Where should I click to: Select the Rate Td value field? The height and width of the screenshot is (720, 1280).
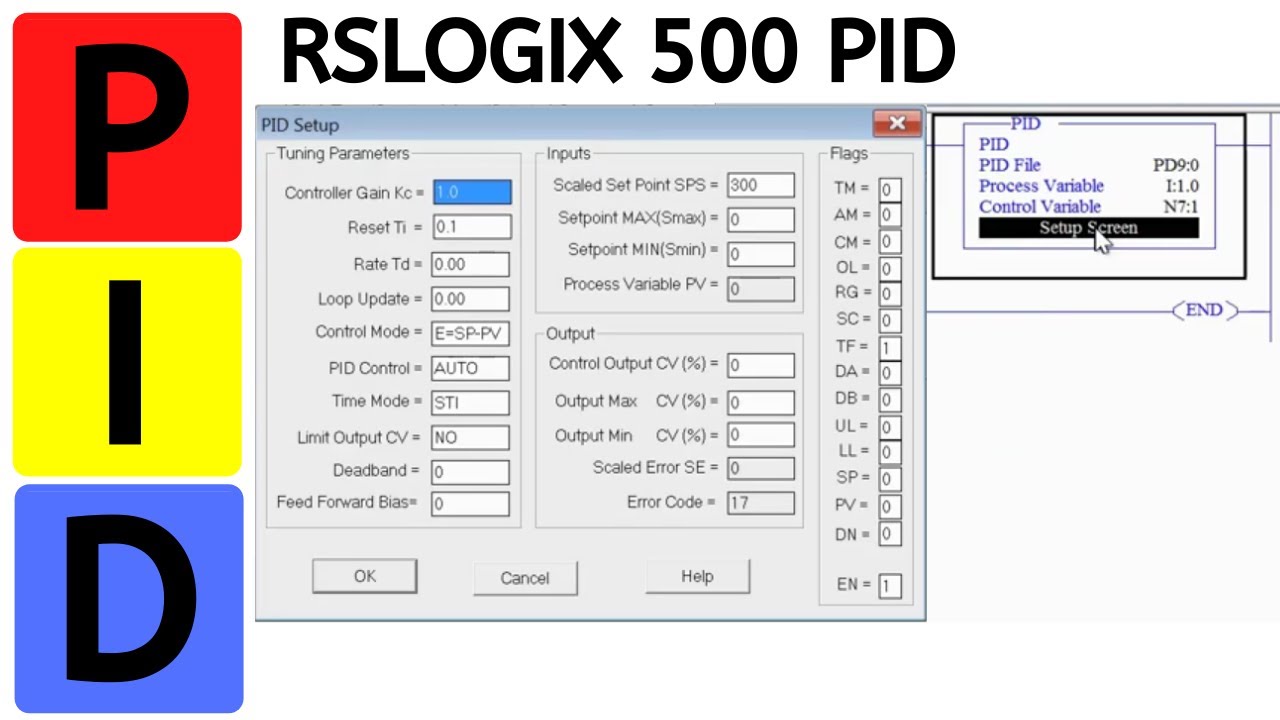click(x=470, y=264)
